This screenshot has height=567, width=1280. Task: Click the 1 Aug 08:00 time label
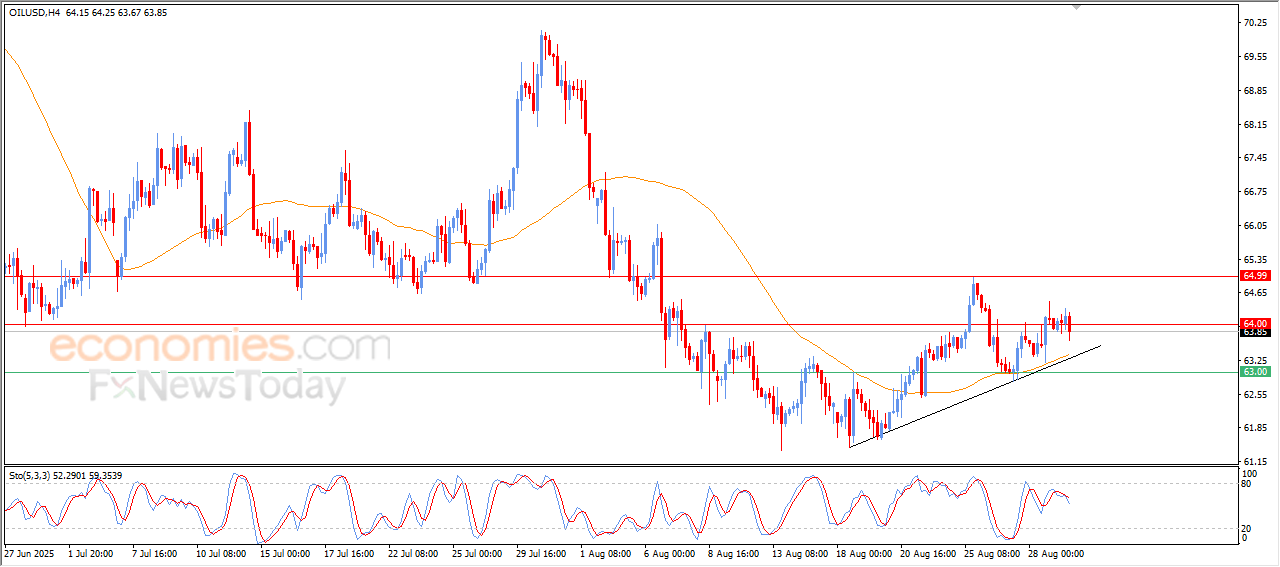607,553
